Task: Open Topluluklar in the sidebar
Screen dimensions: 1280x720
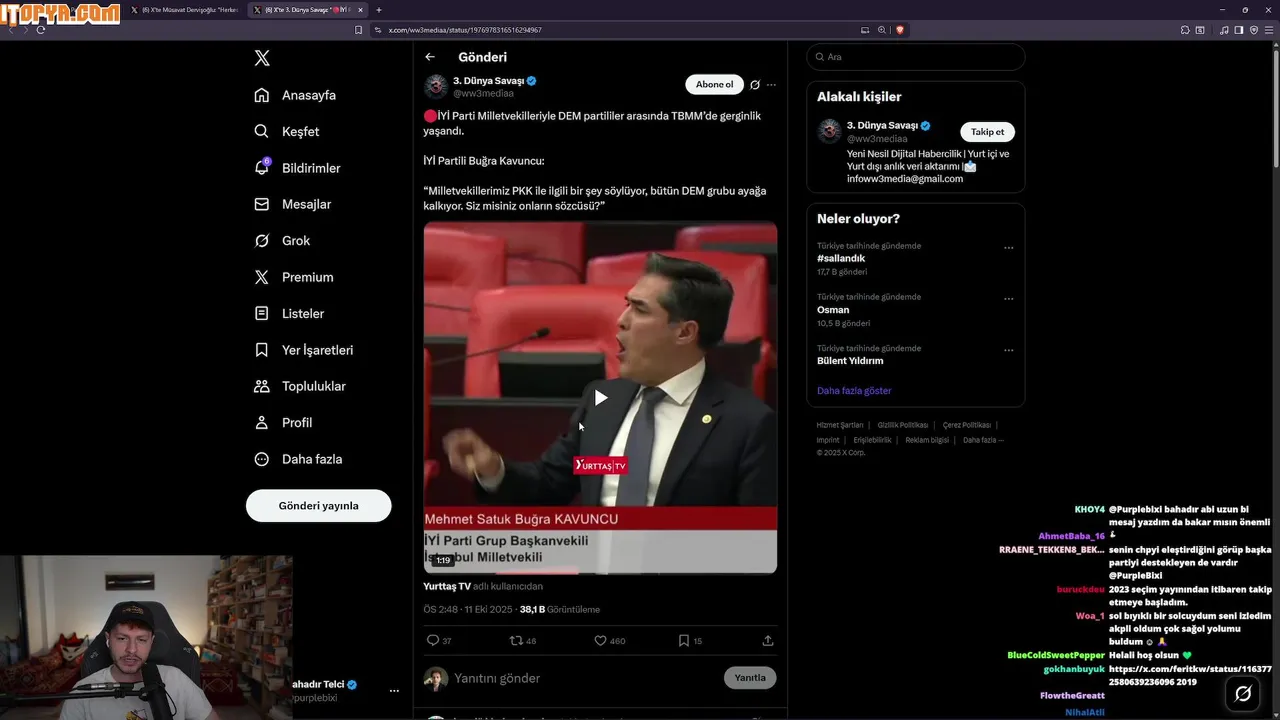Action: [x=300, y=386]
